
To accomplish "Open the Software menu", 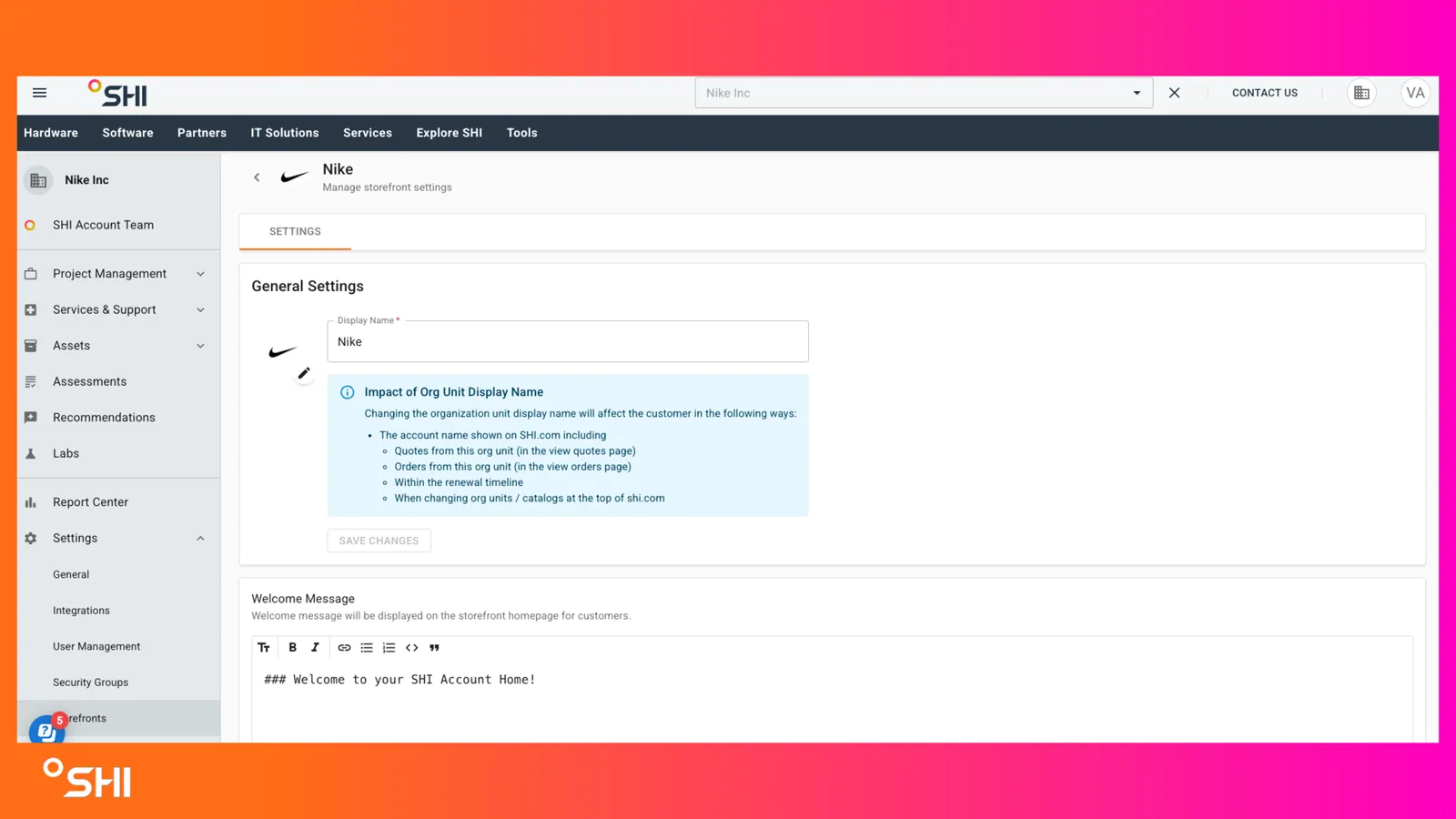I will (x=127, y=133).
